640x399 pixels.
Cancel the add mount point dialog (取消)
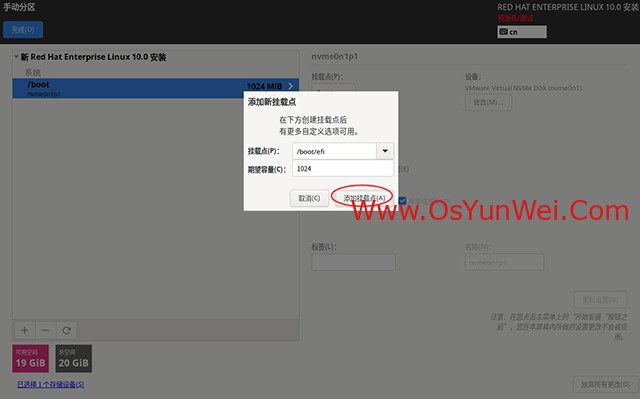[x=309, y=198]
